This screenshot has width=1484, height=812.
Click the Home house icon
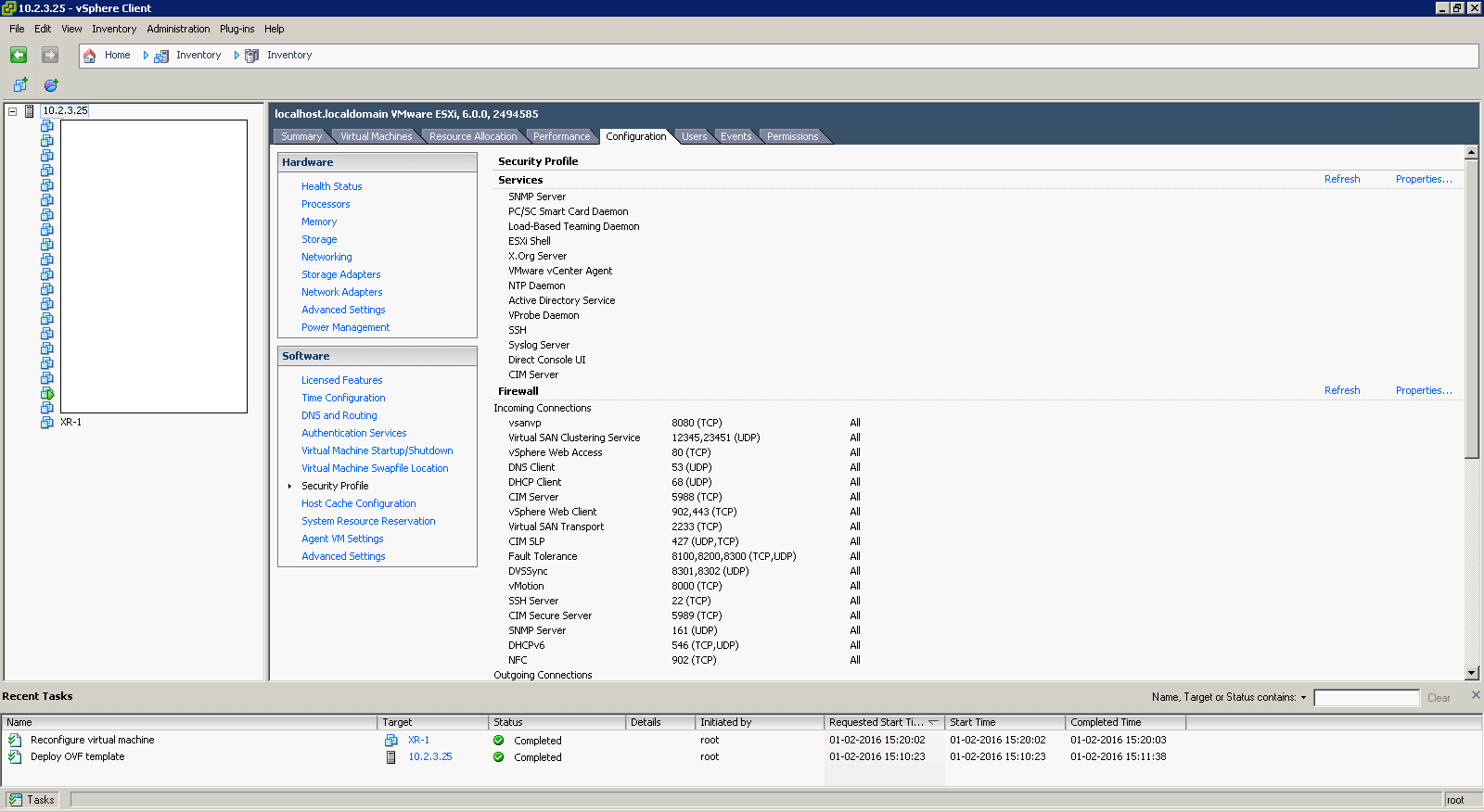(x=90, y=56)
